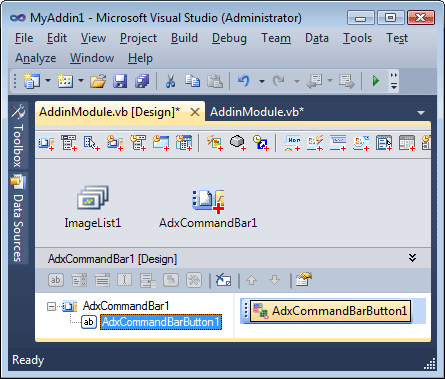Open the File menu
This screenshot has width=445, height=379.
[24, 38]
